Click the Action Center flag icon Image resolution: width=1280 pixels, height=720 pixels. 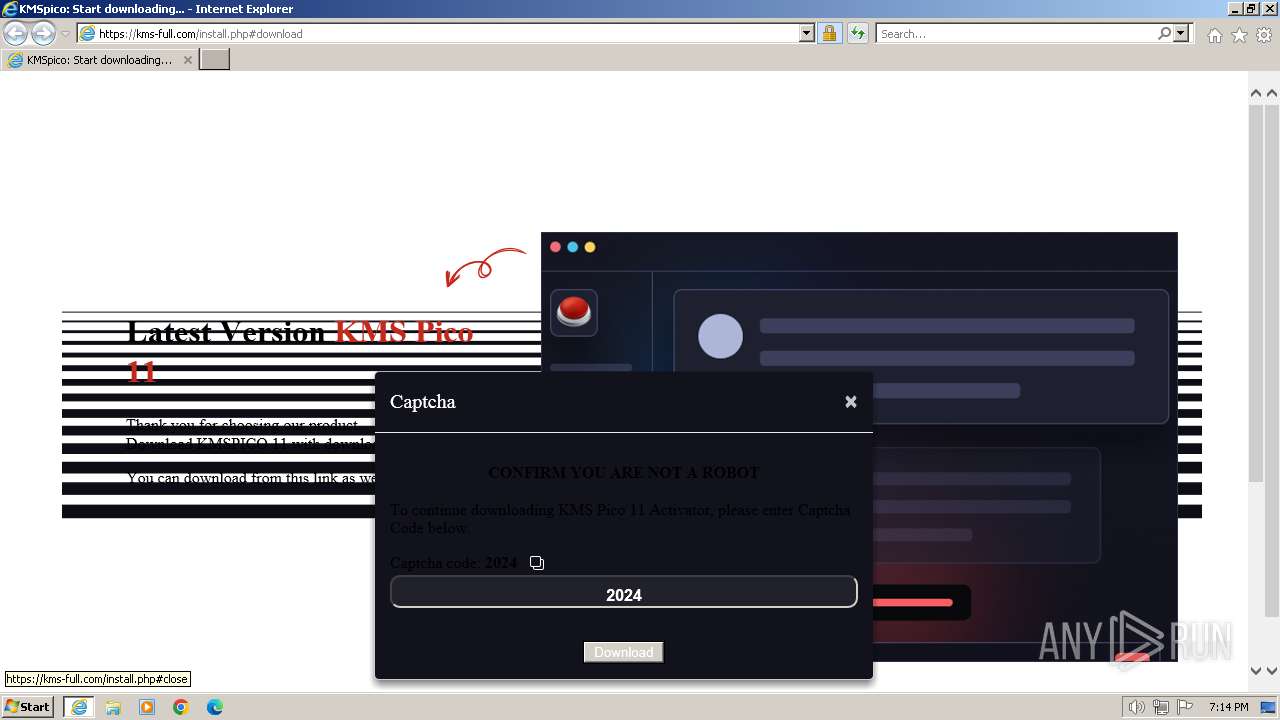1185,707
